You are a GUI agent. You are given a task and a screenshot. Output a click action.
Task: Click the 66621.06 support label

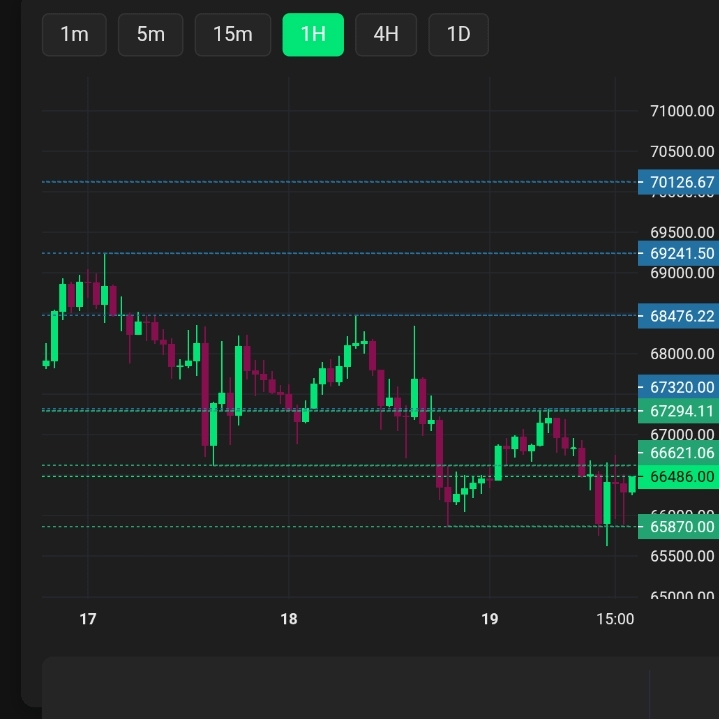pyautogui.click(x=679, y=453)
